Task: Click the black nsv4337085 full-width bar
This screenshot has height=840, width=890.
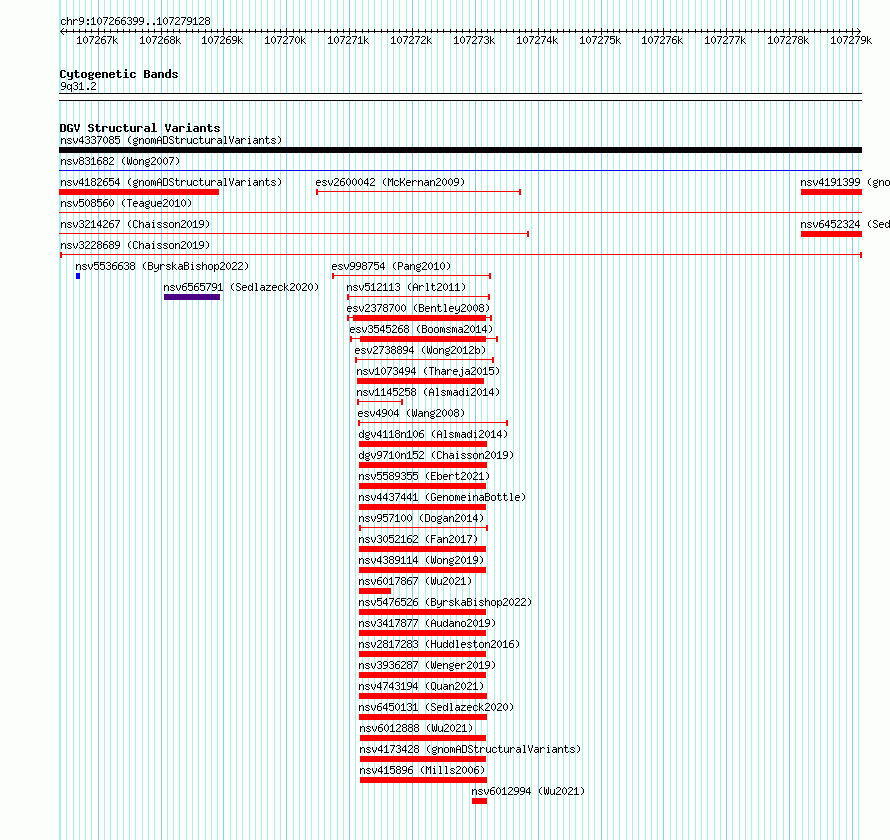Action: 460,150
